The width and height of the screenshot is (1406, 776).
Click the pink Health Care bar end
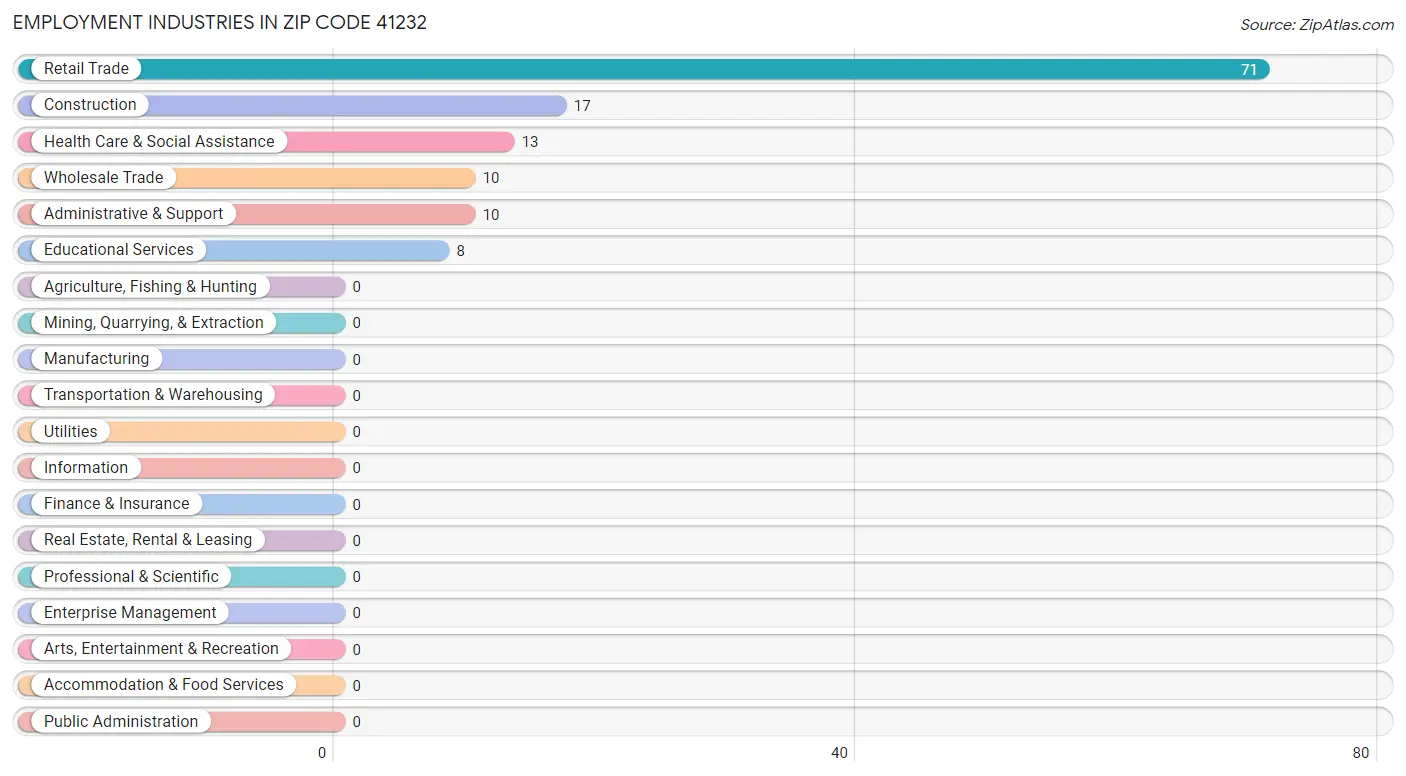(x=505, y=142)
